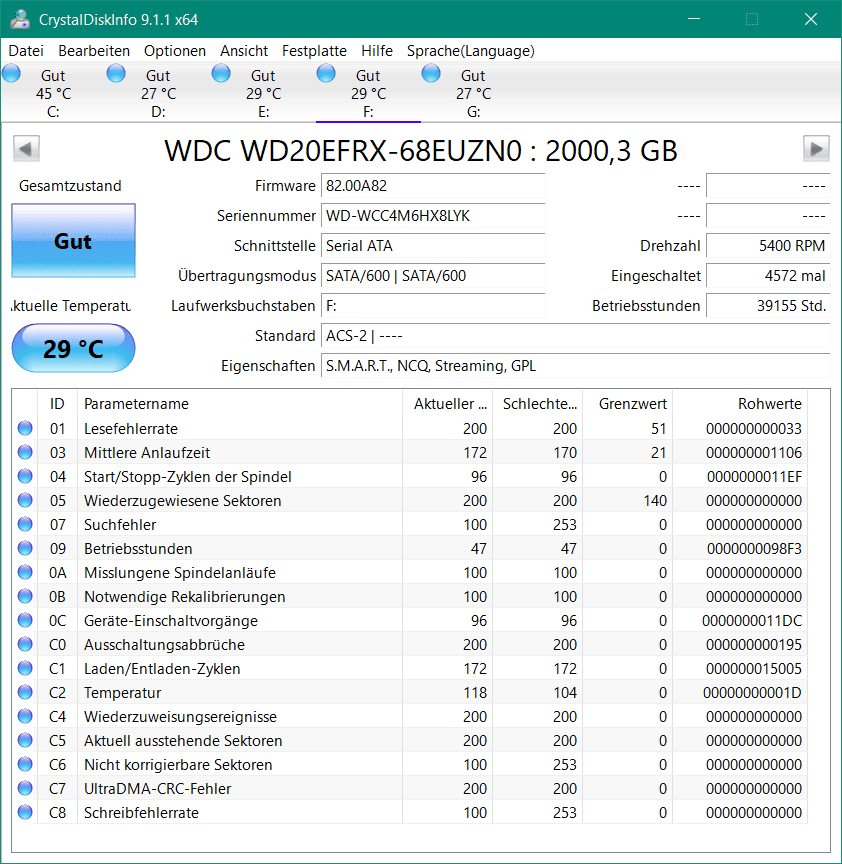This screenshot has height=864, width=842.
Task: Click the Parametername column header
Action: click(240, 403)
